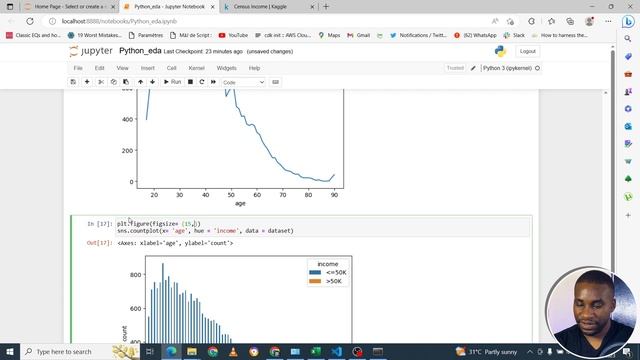Open the Gmail bookmark
The height and width of the screenshot is (360, 640).
click(x=358, y=36)
